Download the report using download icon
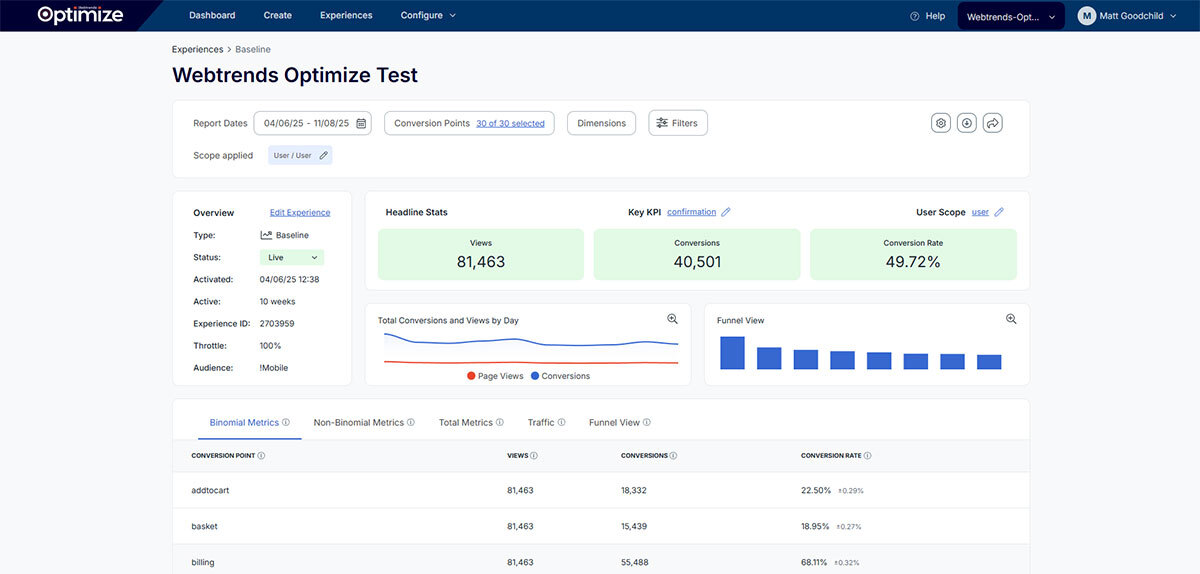Screen dimensions: 1200x574 967,123
